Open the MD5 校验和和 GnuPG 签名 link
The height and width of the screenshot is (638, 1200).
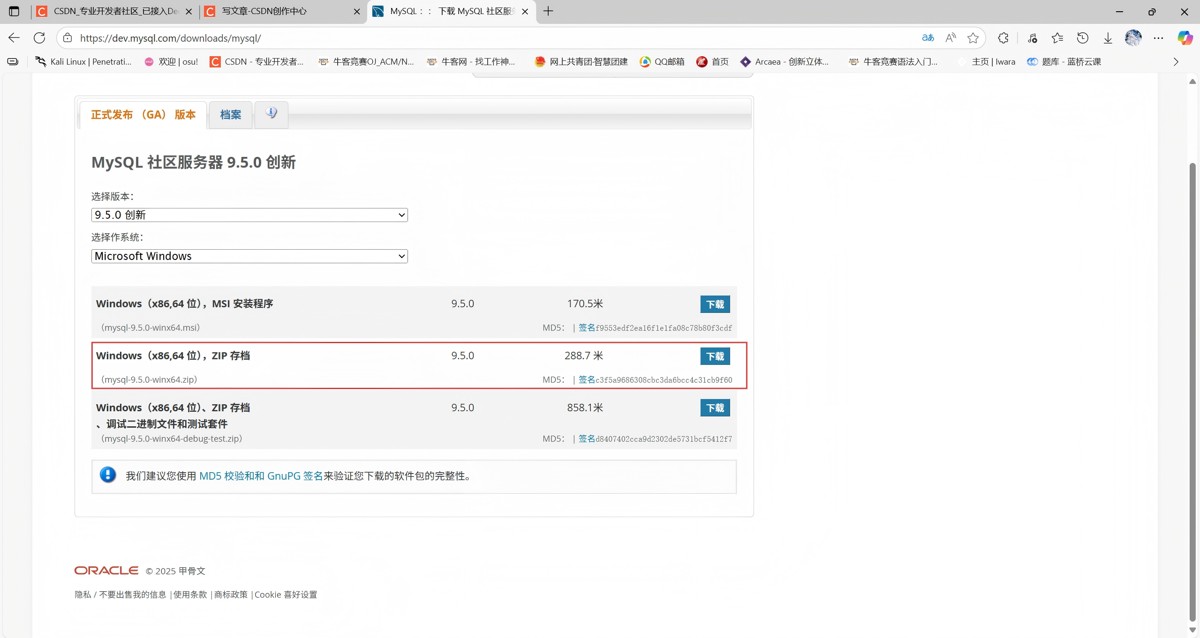(261, 476)
